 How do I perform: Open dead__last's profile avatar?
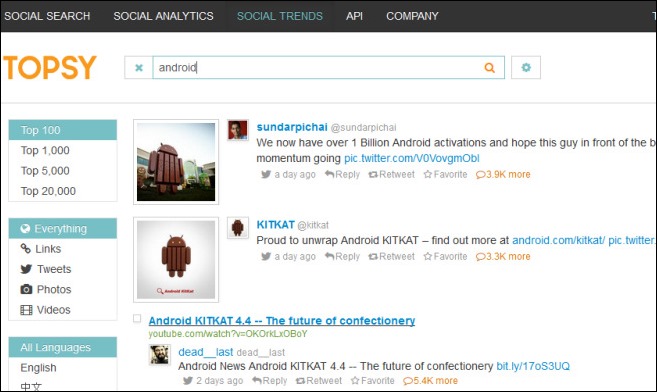click(x=160, y=355)
